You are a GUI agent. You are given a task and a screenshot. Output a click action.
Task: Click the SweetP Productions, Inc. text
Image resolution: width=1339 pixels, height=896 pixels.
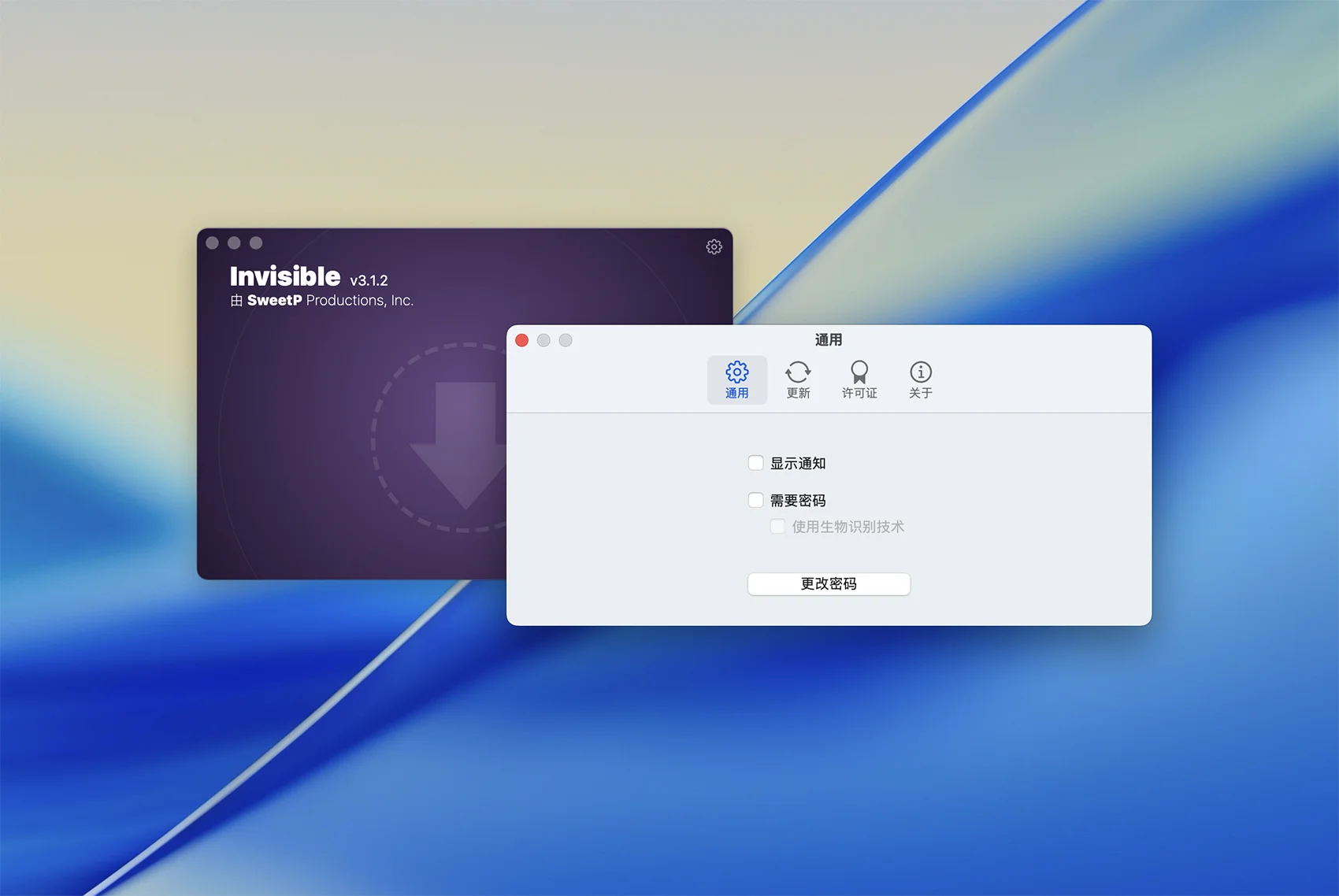coord(330,300)
